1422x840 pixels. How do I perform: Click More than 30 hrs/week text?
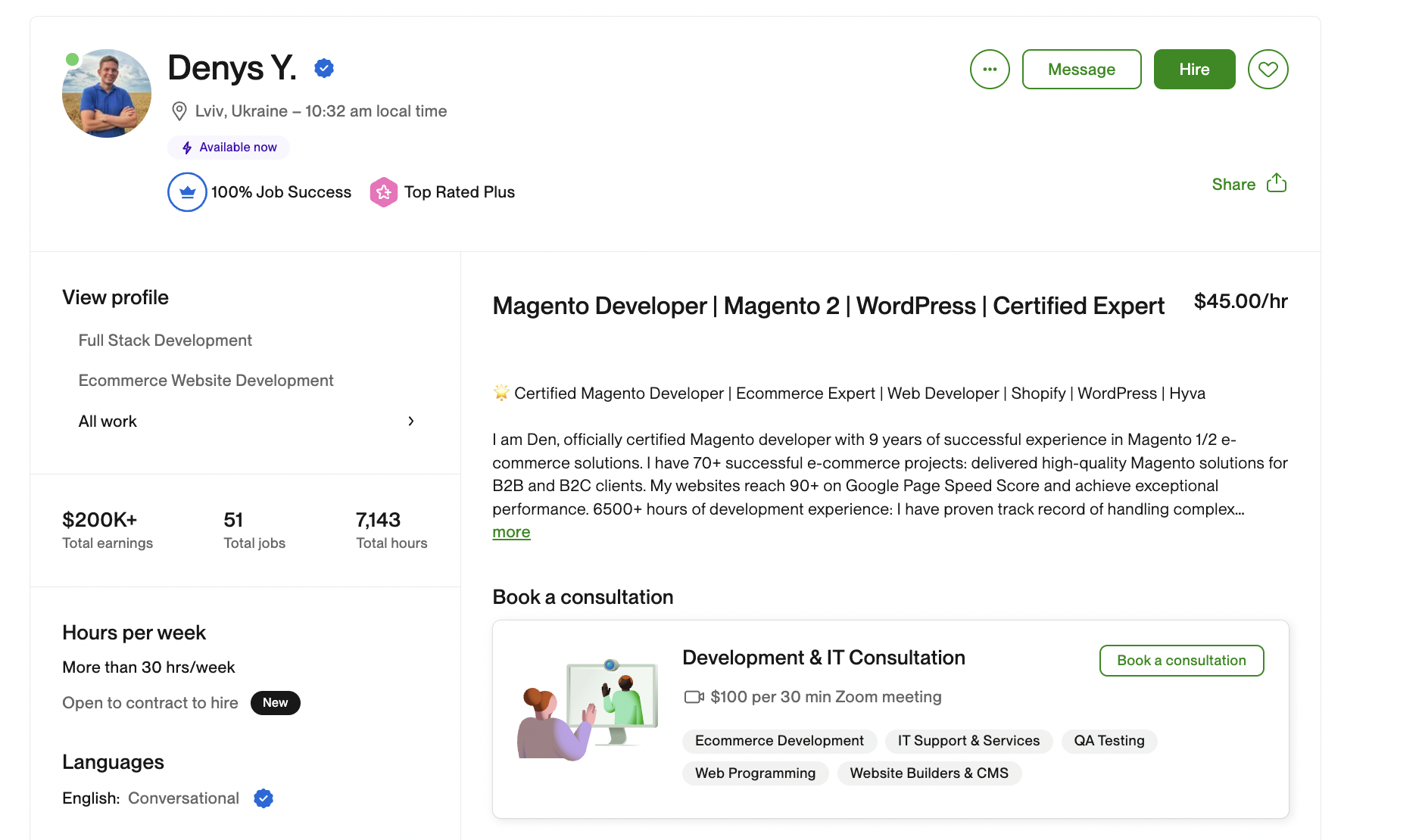tap(148, 667)
